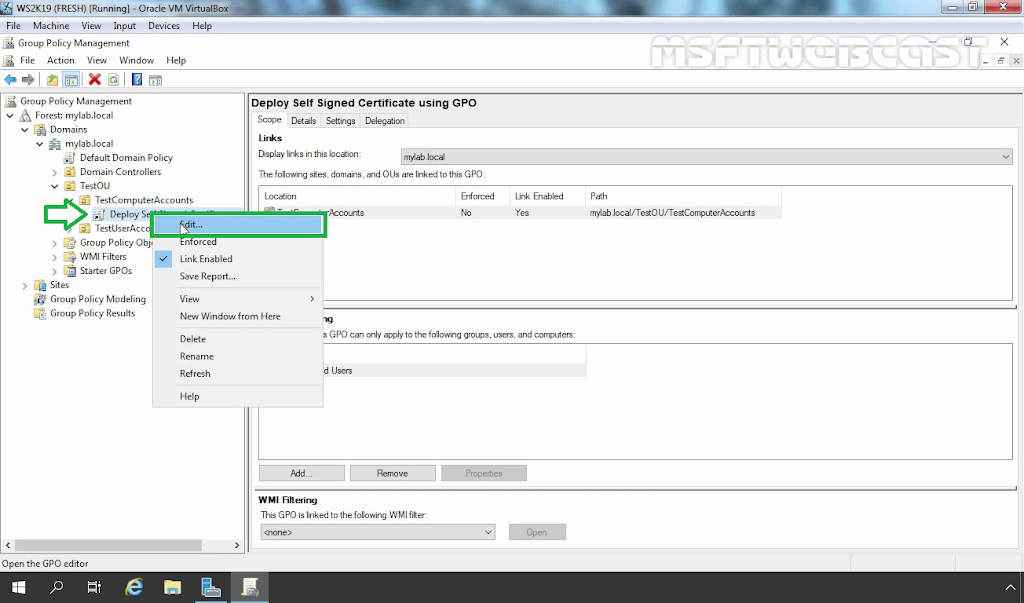Click the Open button beside WMI filter
1024x603 pixels.
tap(537, 532)
